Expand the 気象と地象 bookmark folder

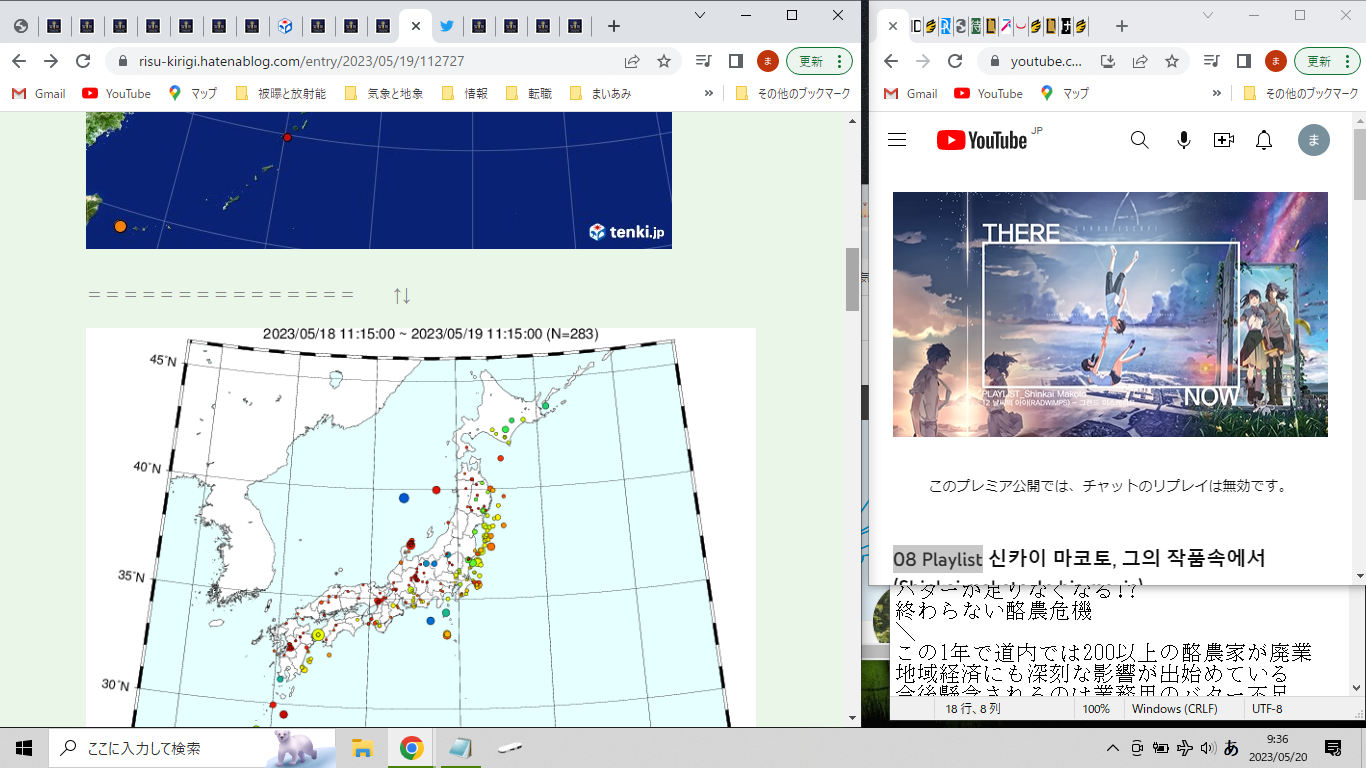pos(384,93)
